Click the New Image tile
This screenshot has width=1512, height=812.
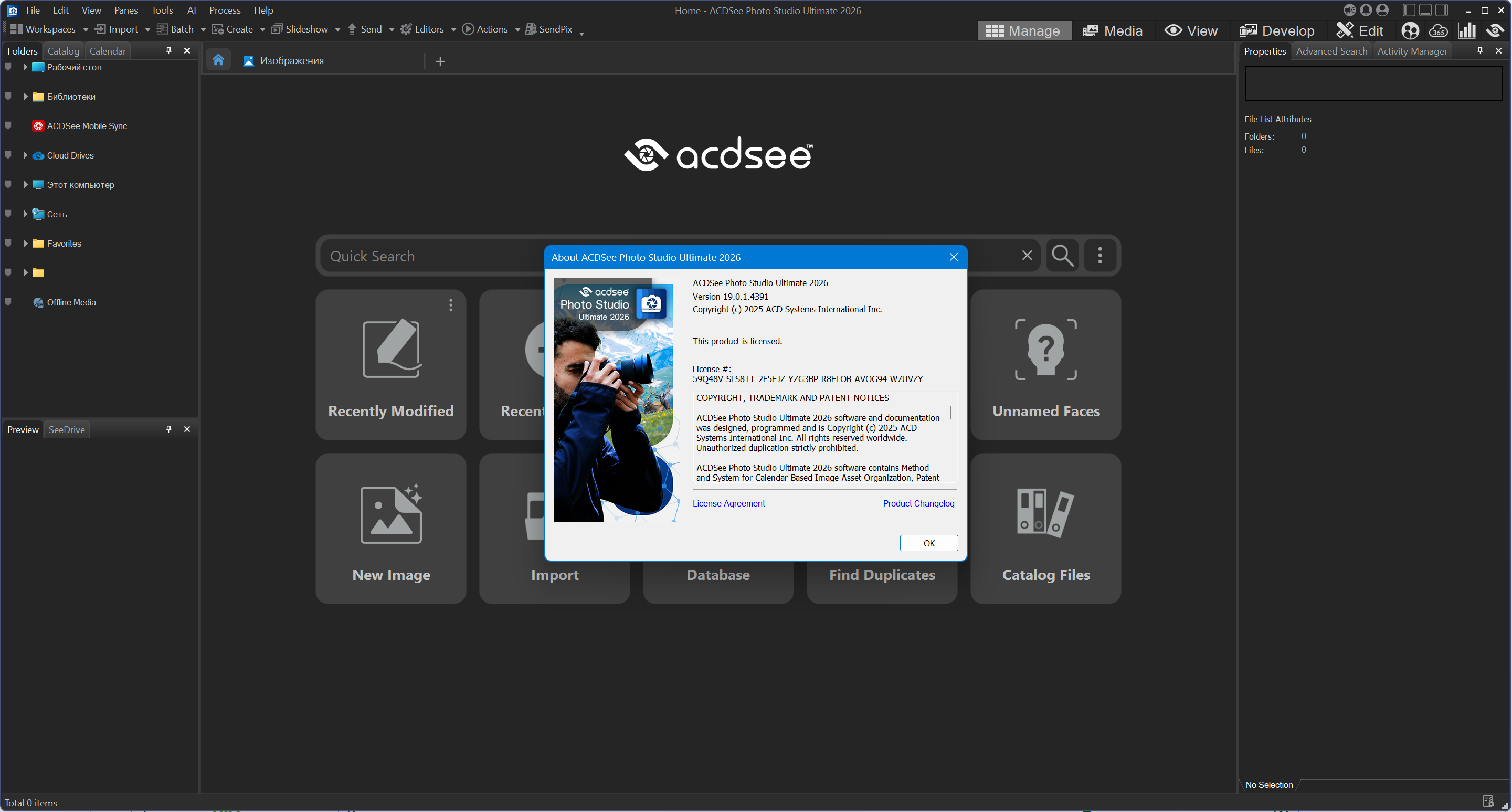(391, 529)
